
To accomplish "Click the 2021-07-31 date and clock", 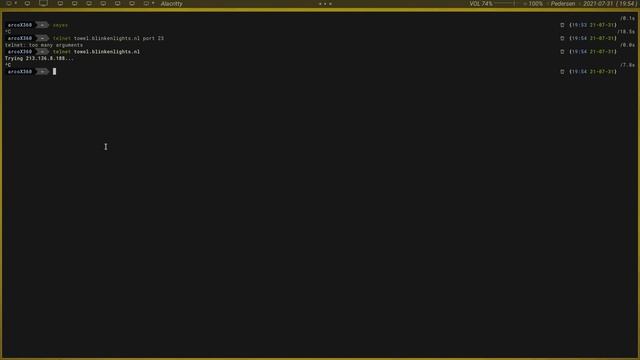I will click(609, 4).
